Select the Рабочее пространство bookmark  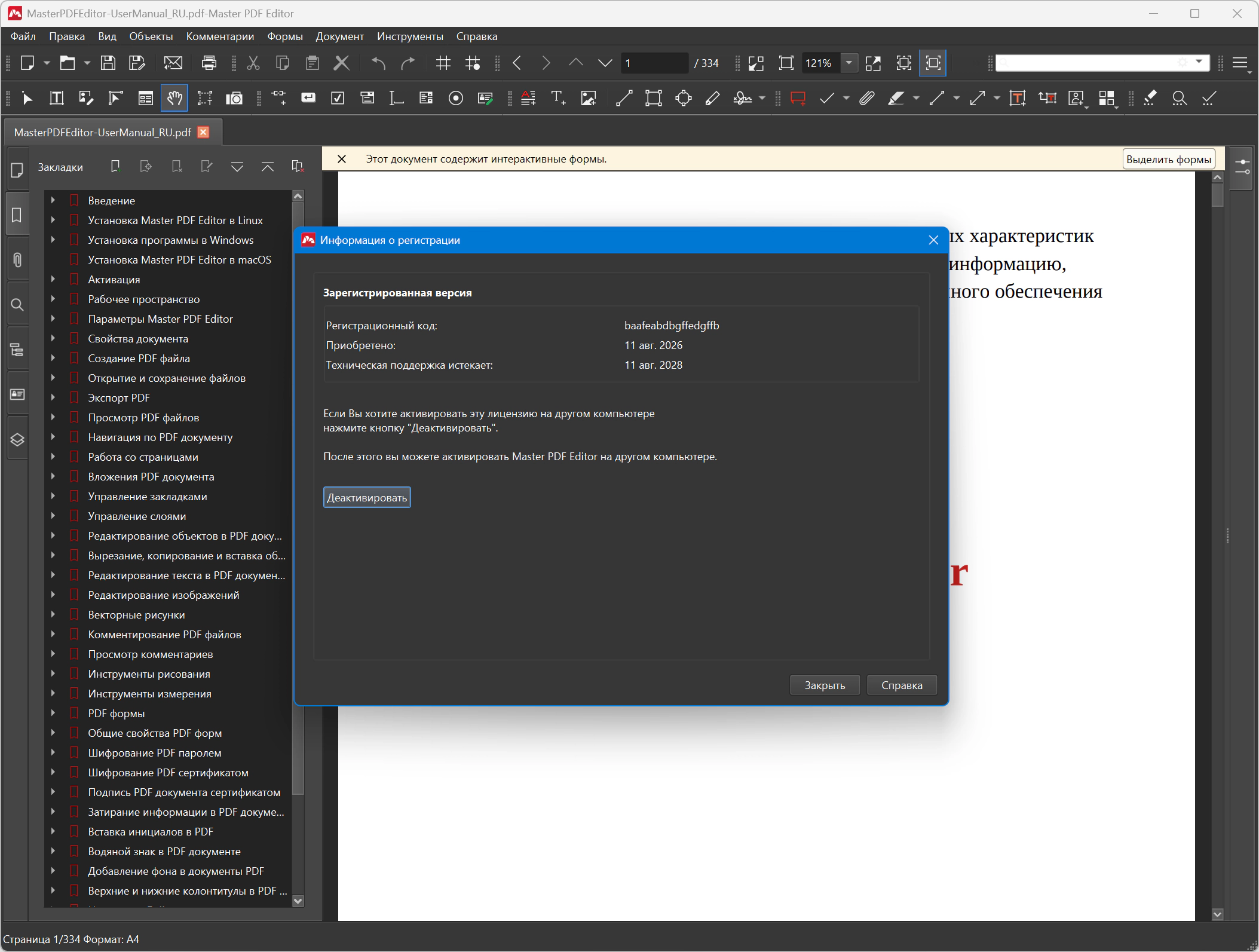pos(144,299)
